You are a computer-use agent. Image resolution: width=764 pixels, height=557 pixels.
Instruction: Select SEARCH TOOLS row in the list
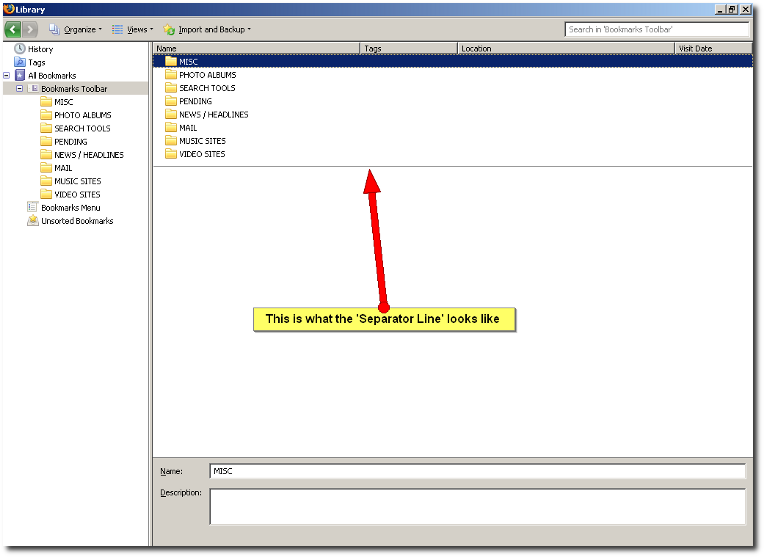pyautogui.click(x=453, y=88)
